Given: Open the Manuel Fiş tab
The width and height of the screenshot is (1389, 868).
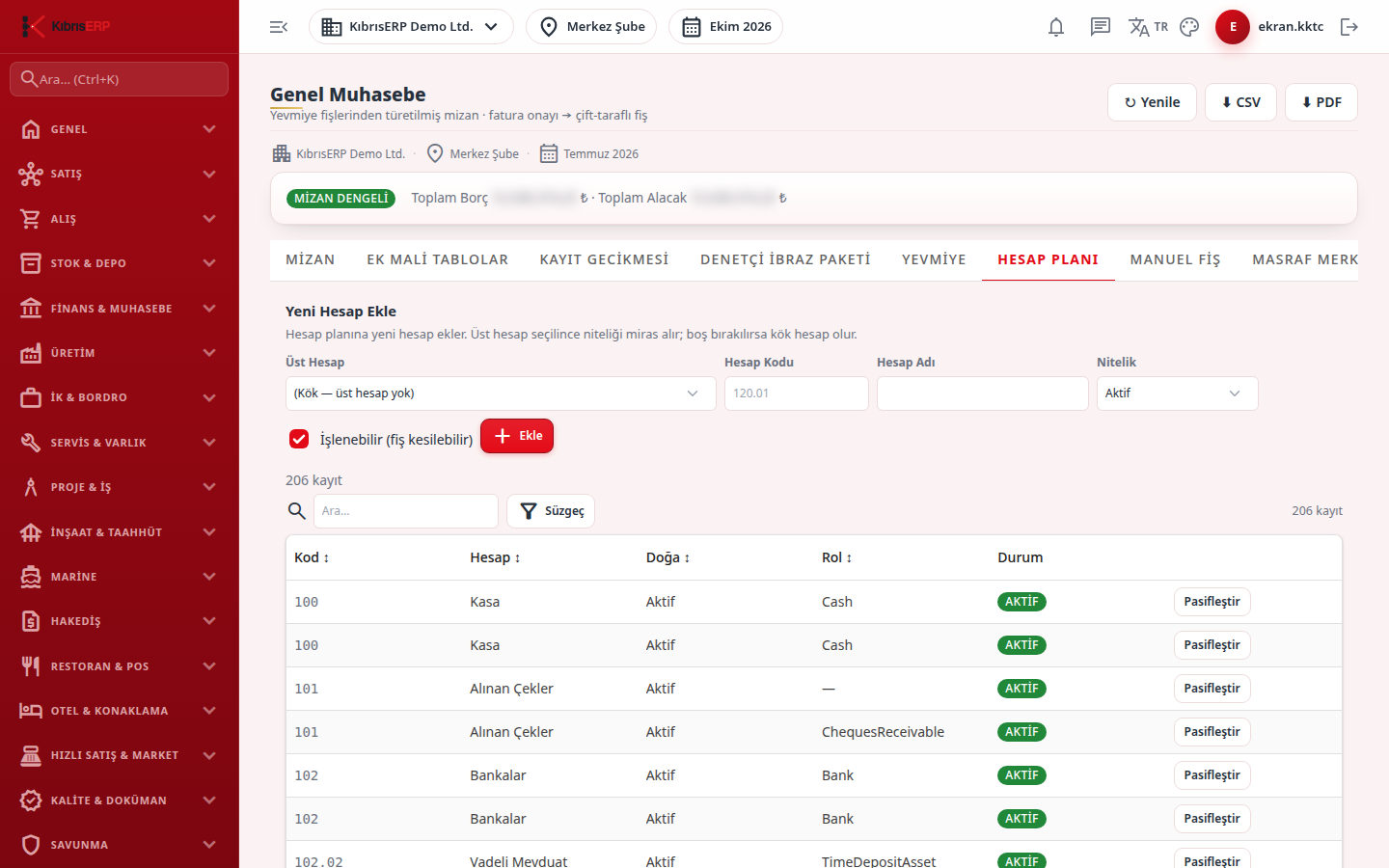Looking at the screenshot, I should coord(1175,259).
